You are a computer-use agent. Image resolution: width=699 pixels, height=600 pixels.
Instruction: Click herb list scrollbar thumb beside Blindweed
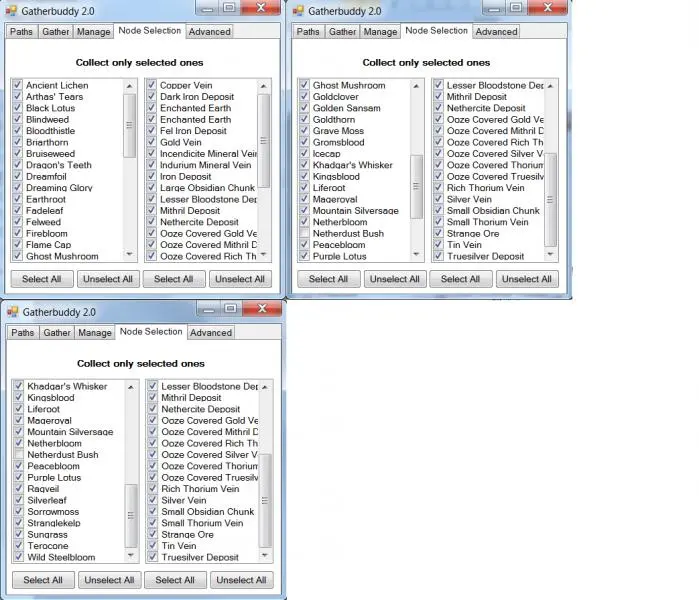click(x=129, y=125)
